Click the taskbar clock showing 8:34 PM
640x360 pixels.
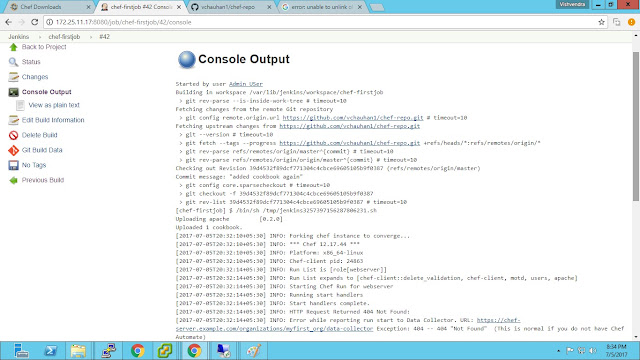616,351
